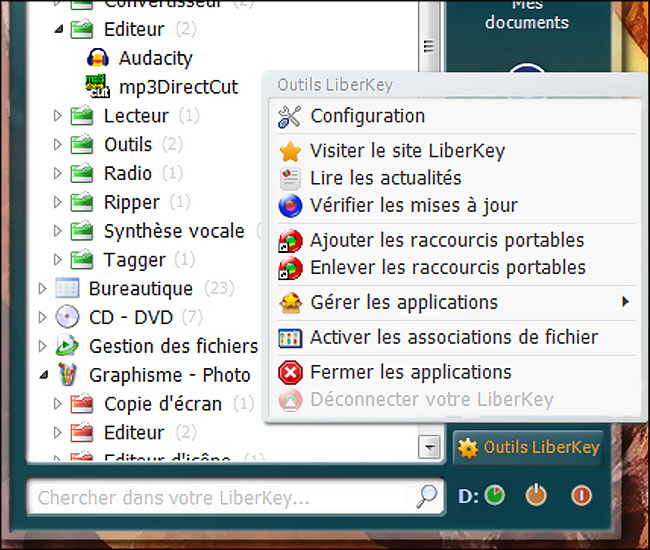This screenshot has width=650, height=550.
Task: Click the Configuration tools icon
Action: click(289, 116)
